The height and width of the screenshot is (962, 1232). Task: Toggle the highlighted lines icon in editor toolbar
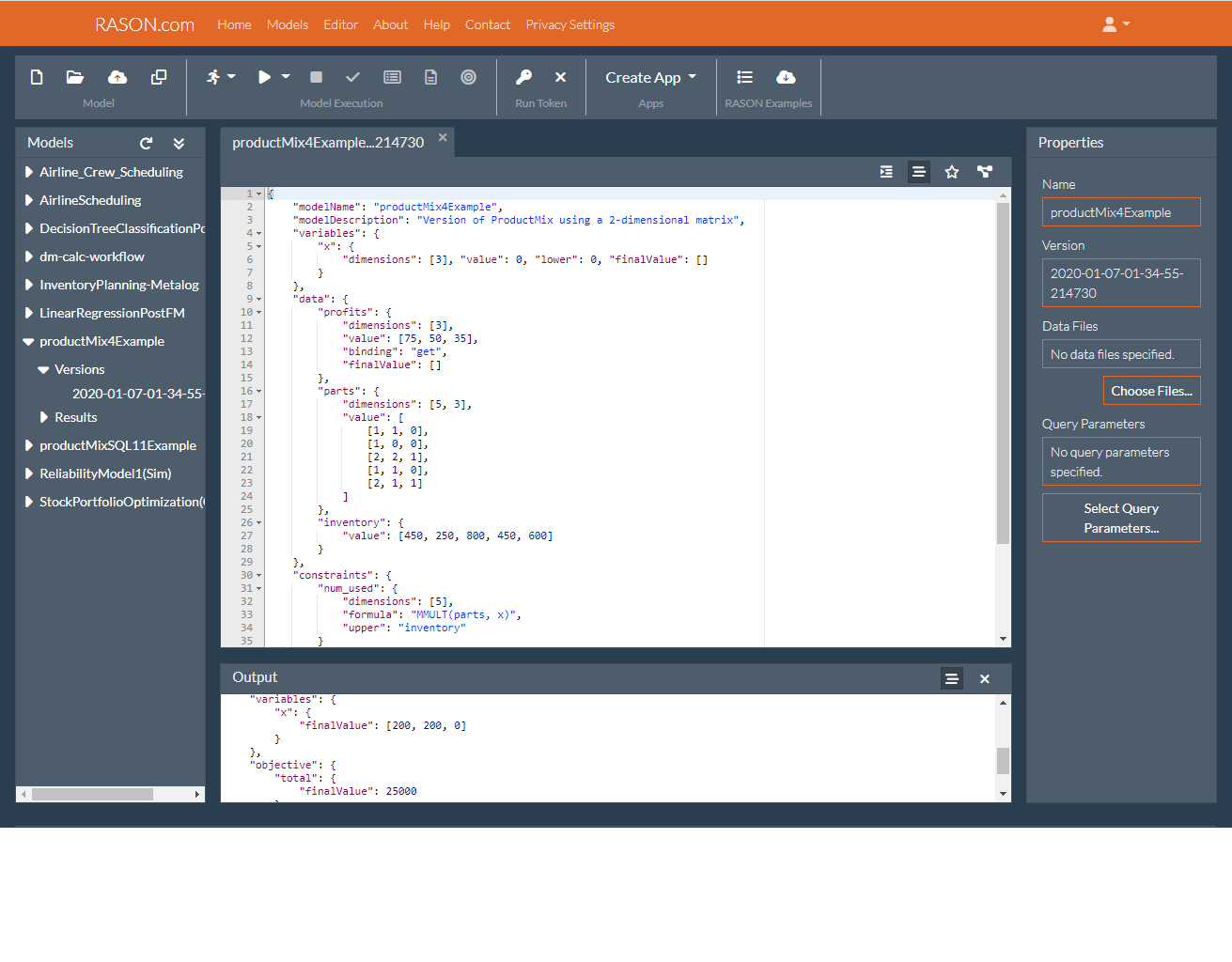918,172
